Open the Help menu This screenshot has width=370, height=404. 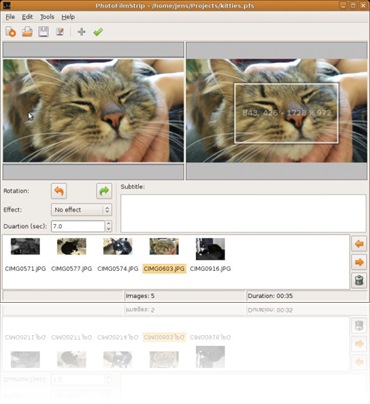pyautogui.click(x=68, y=17)
